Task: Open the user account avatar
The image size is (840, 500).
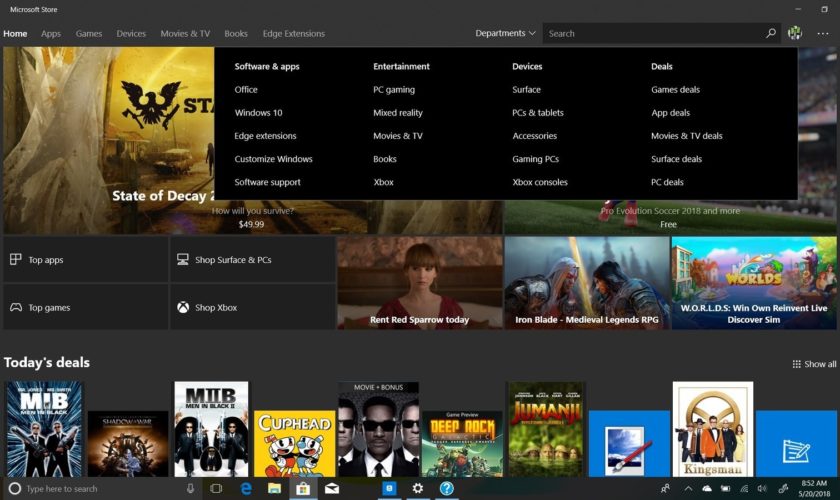Action: coord(795,33)
